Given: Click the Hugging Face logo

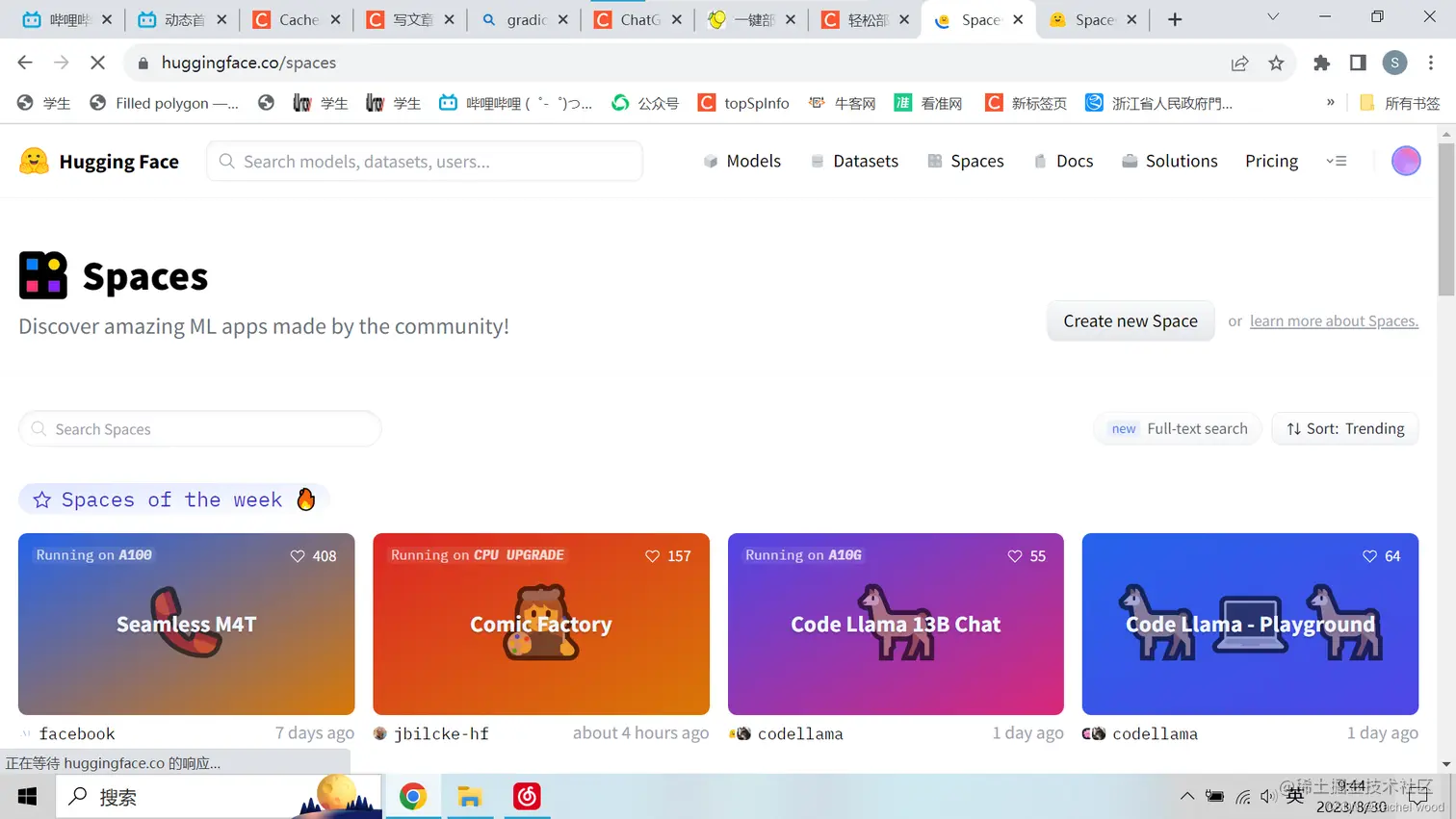Looking at the screenshot, I should (x=99, y=161).
